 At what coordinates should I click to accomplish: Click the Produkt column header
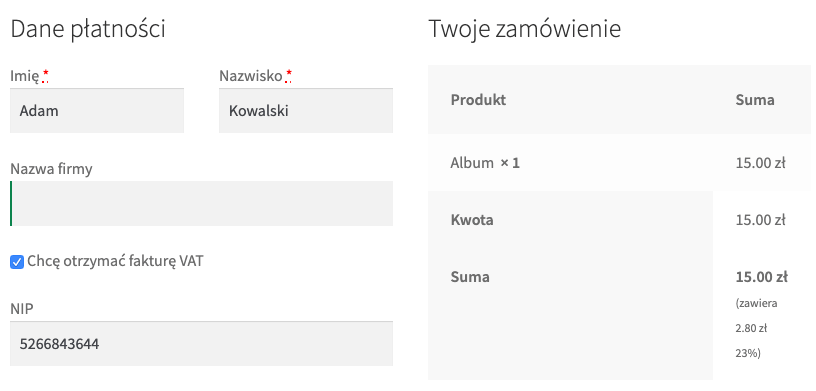478,99
